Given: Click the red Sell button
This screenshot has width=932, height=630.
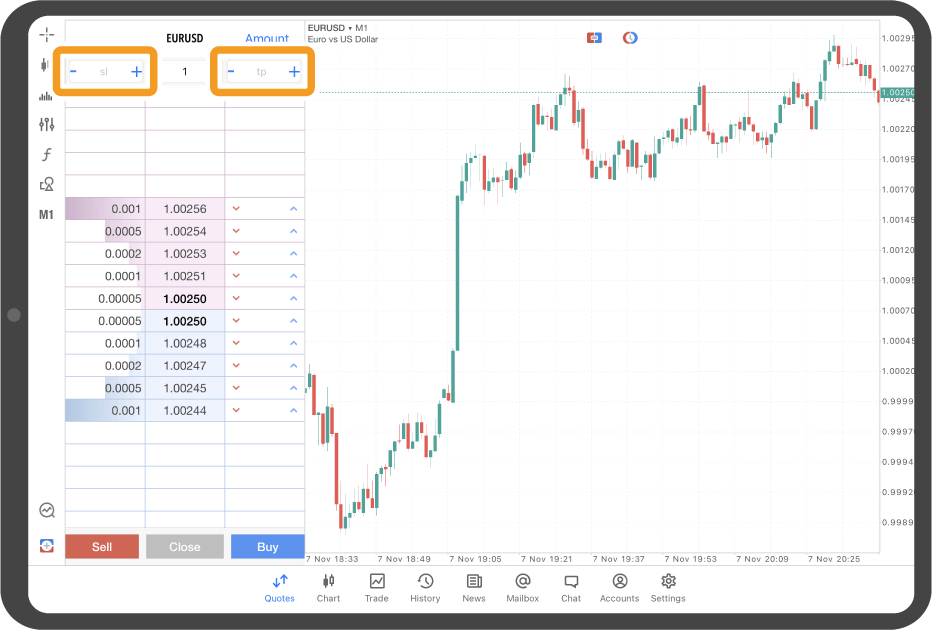Looking at the screenshot, I should pos(102,546).
